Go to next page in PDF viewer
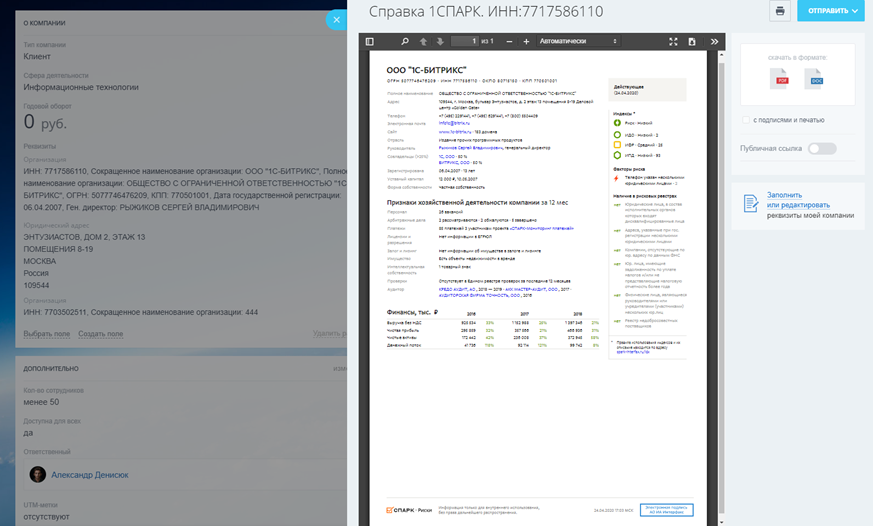 pos(439,42)
